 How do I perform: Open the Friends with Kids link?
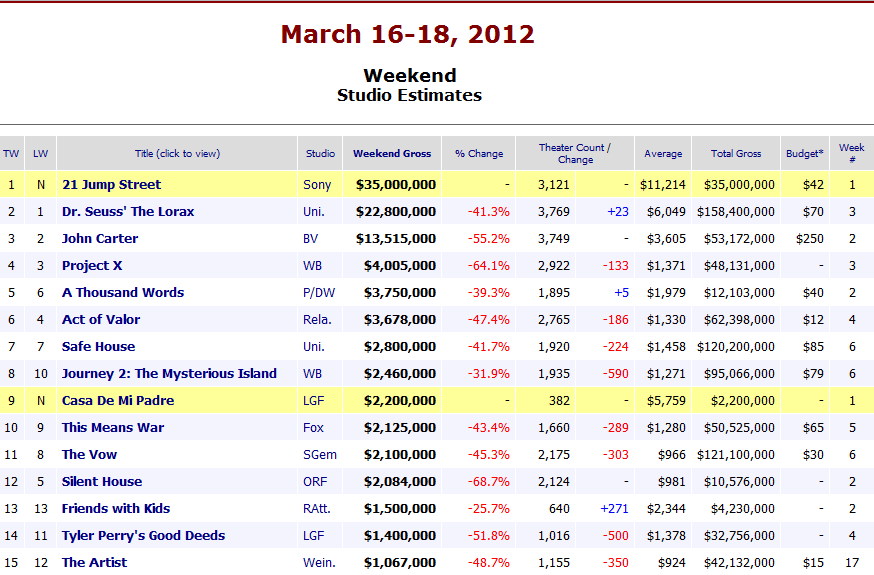[x=116, y=509]
